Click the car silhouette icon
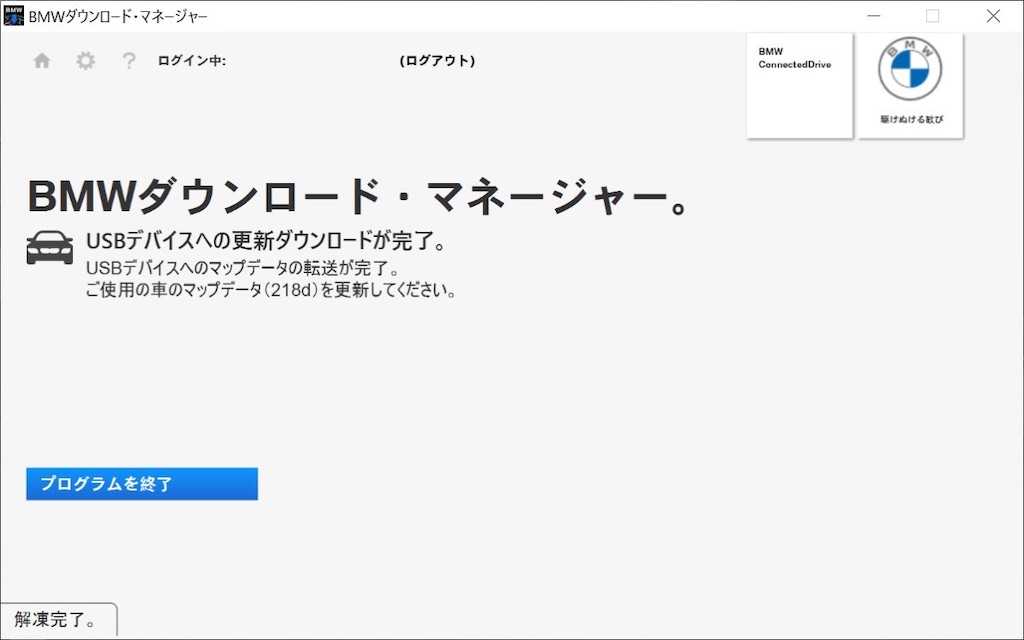 [50, 246]
